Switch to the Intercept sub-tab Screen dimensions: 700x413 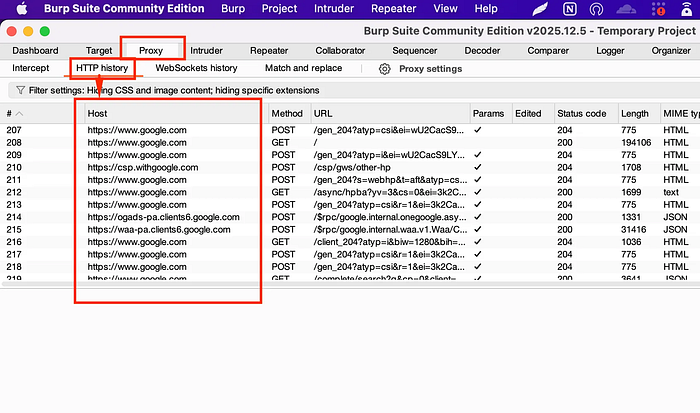point(30,68)
